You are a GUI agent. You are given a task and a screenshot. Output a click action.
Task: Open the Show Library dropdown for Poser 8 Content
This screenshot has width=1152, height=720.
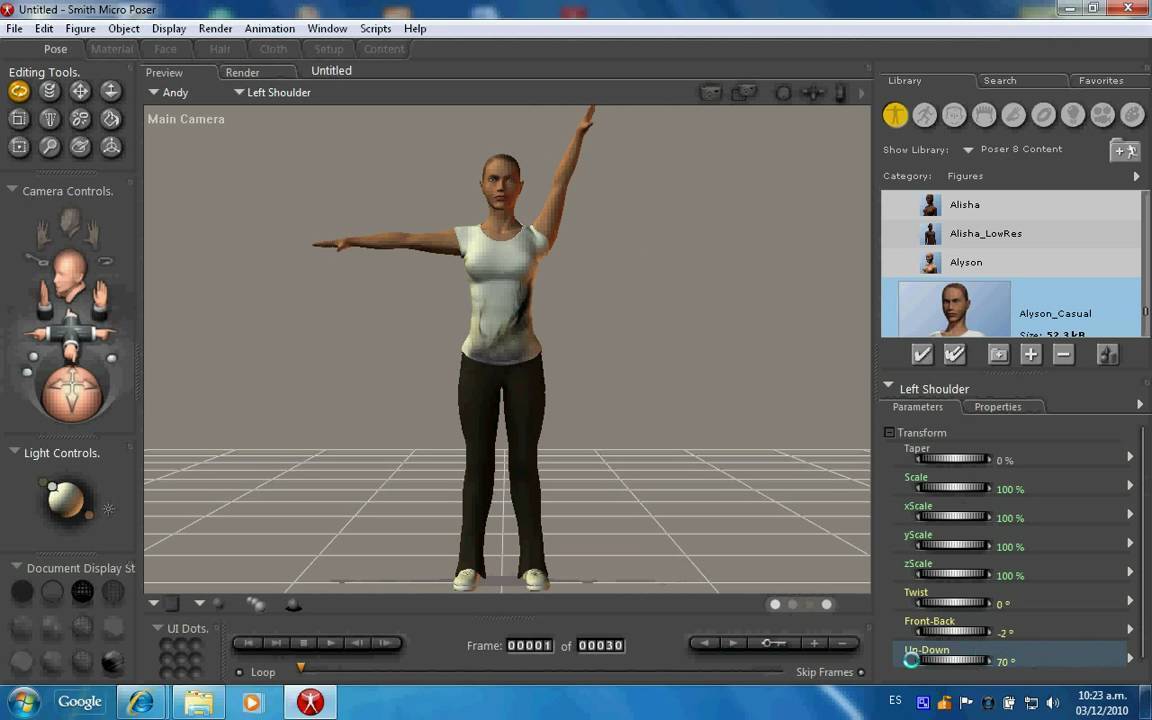click(x=968, y=150)
